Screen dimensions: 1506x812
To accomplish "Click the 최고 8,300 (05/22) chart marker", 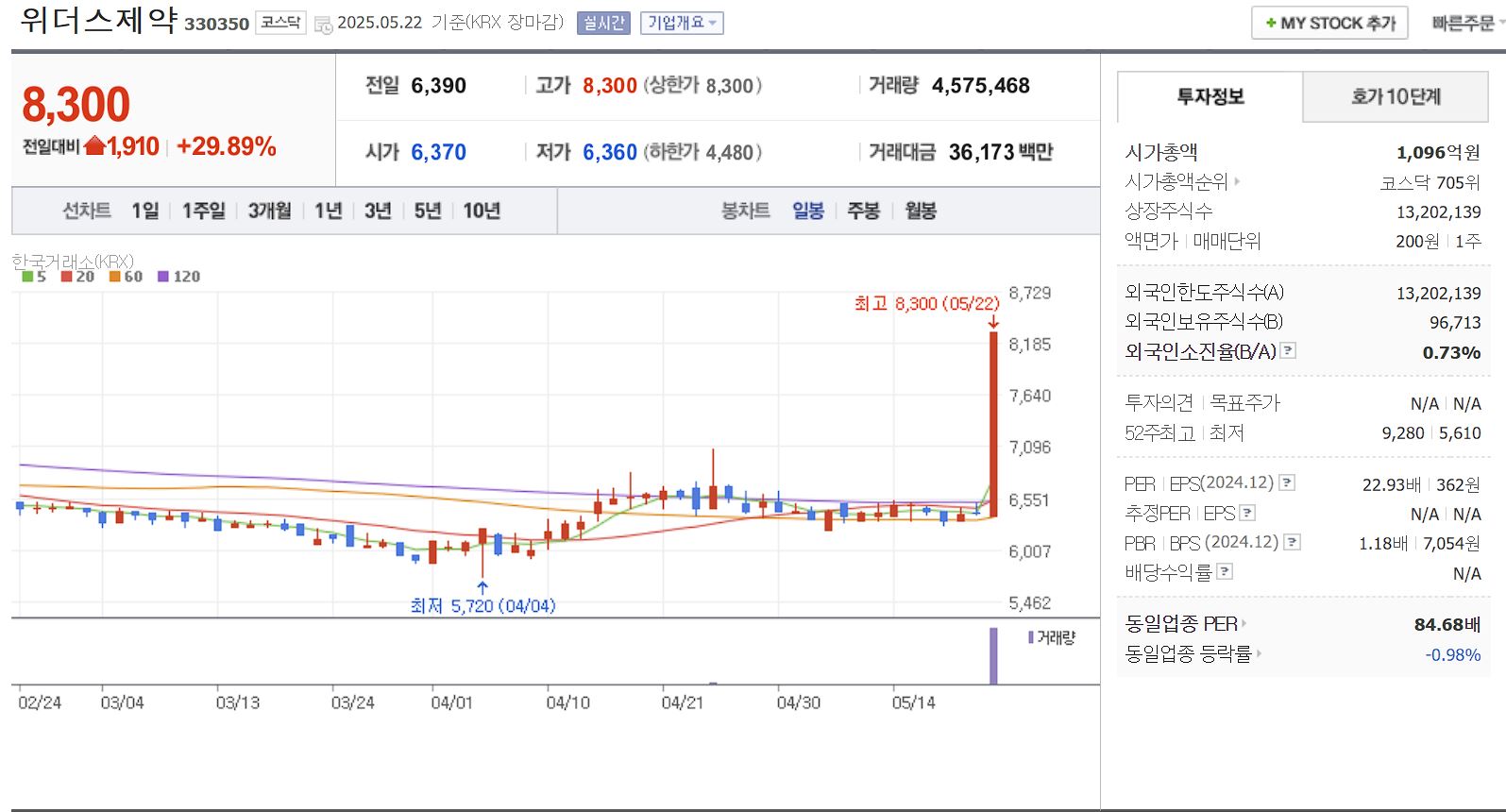I will click(926, 303).
